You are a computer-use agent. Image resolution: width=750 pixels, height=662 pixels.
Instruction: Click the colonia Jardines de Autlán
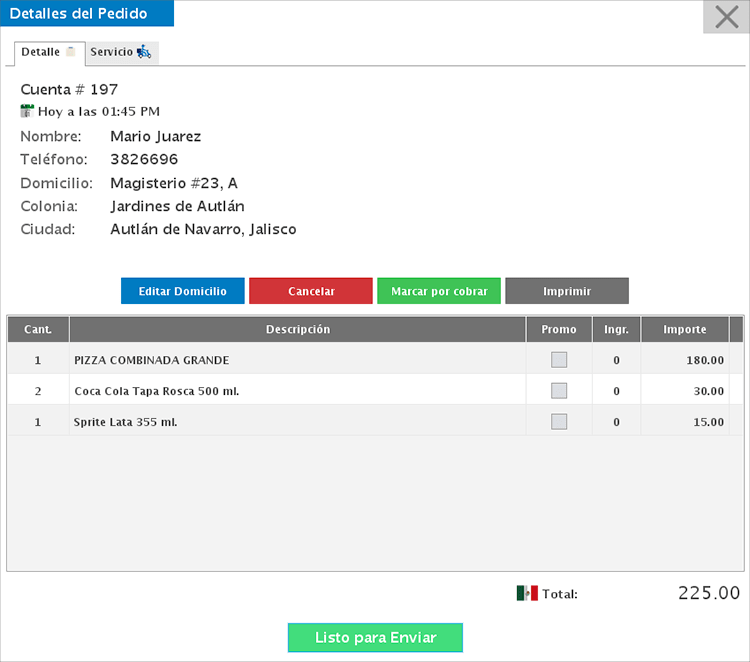tap(177, 206)
